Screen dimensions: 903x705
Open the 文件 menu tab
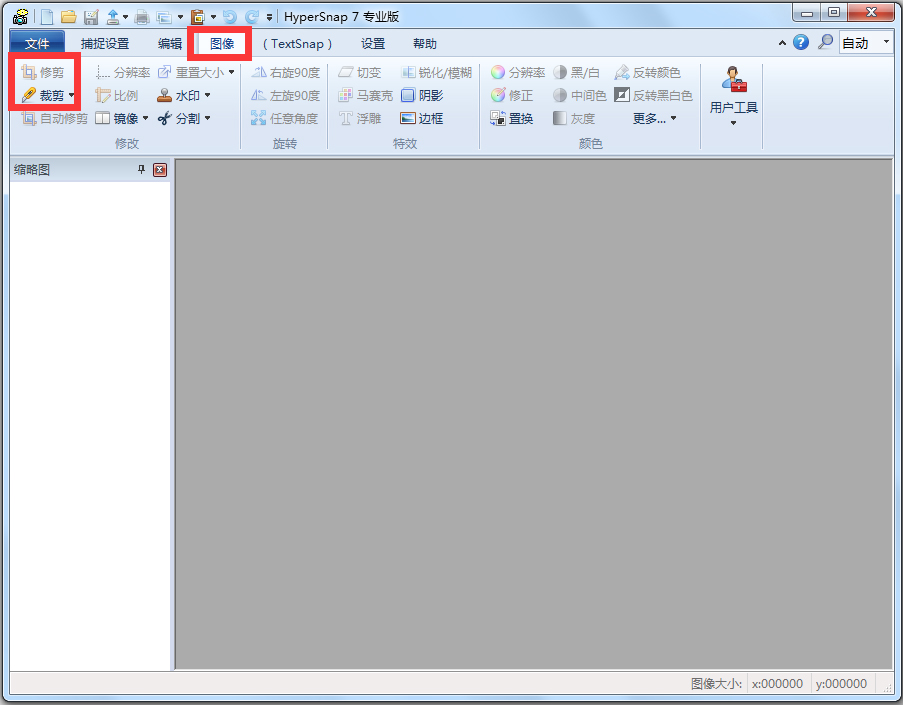click(x=37, y=44)
